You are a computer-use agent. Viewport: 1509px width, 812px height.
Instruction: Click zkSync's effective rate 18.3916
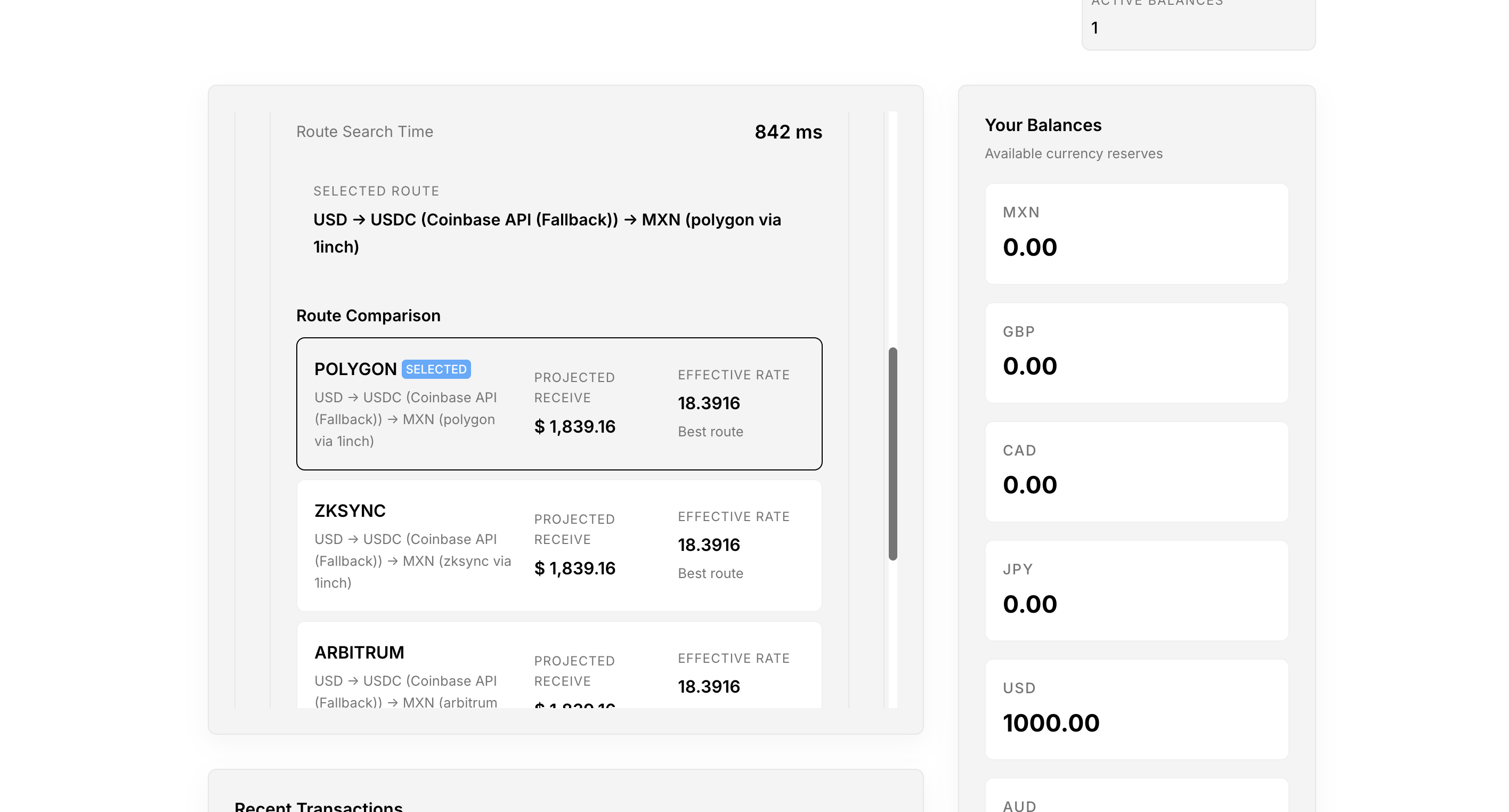708,545
